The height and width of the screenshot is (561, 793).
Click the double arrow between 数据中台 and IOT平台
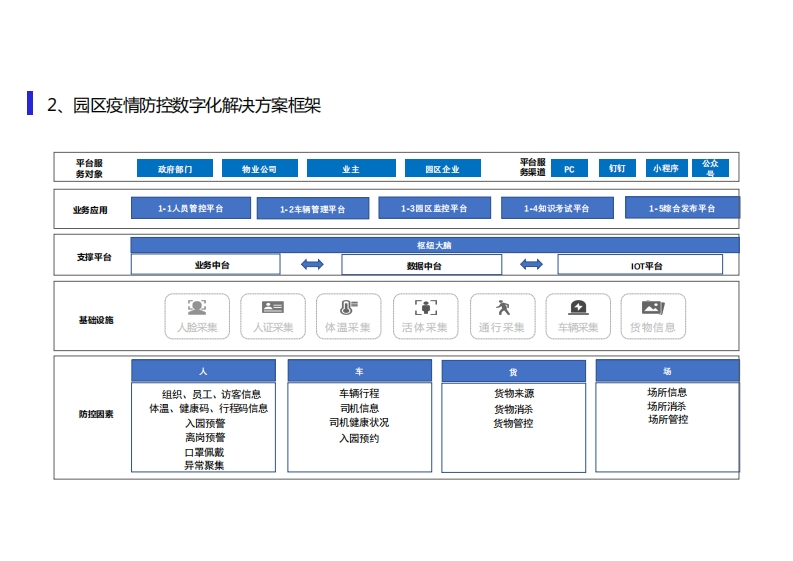(531, 264)
